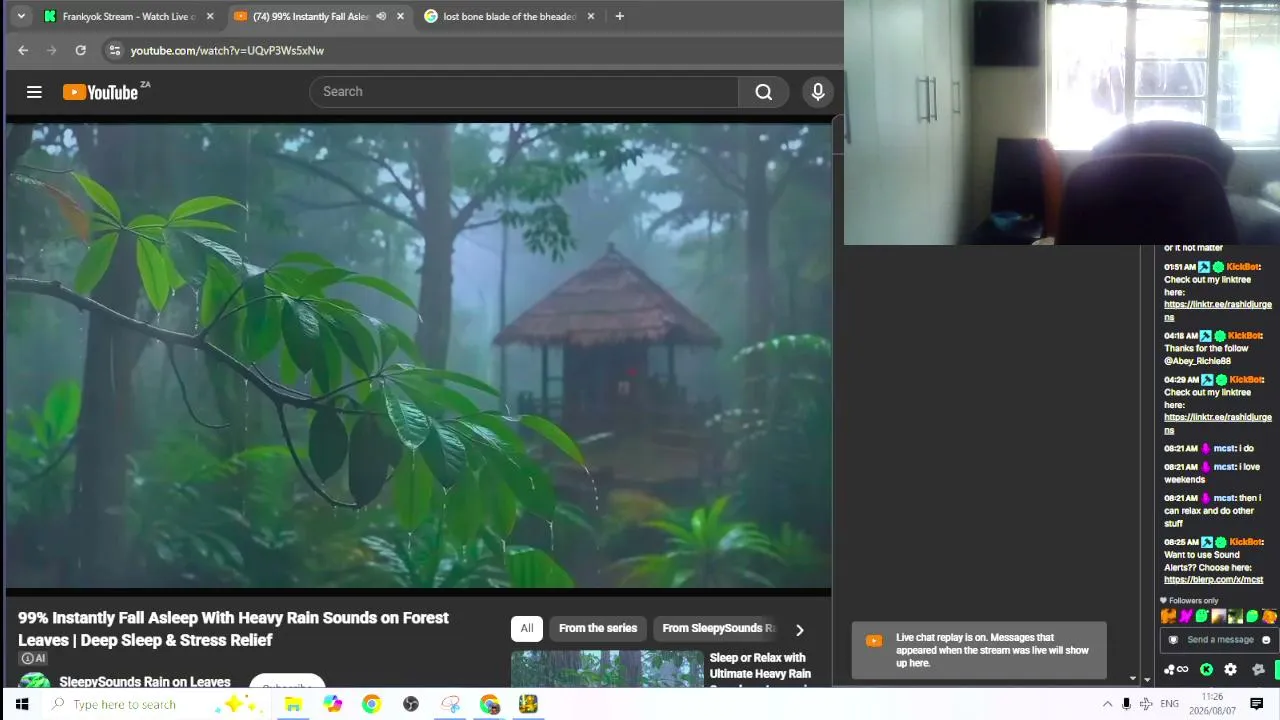View site information icon in the address bar
This screenshot has width=1280, height=720.
(114, 50)
